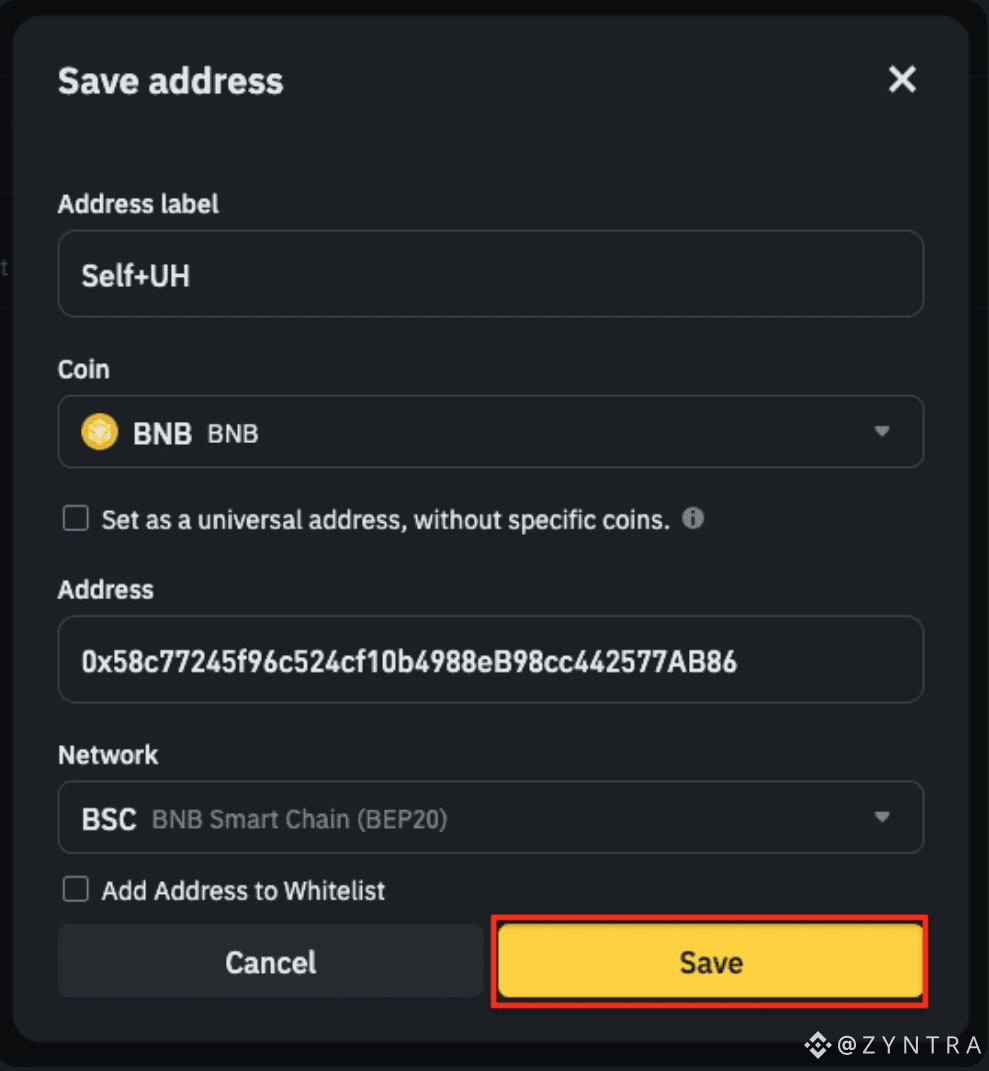Click 'Set as a universal address' label text
Viewport: 989px width, 1071px height.
[386, 520]
